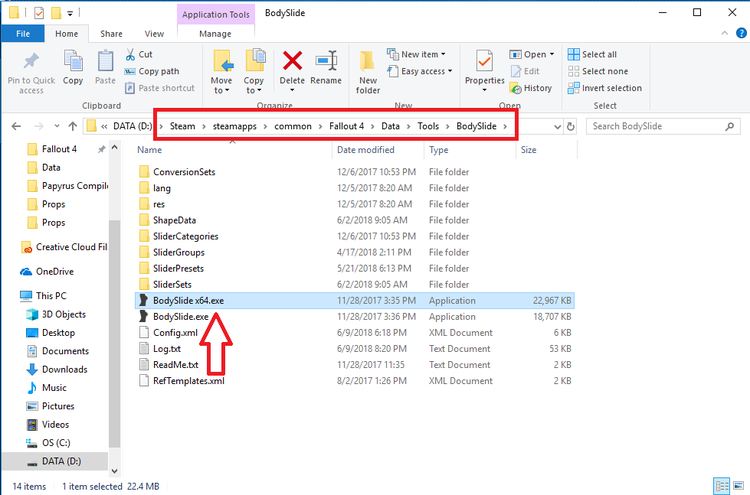Viewport: 750px width, 495px height.
Task: Click the Paste ribbon icon
Action: 105,61
